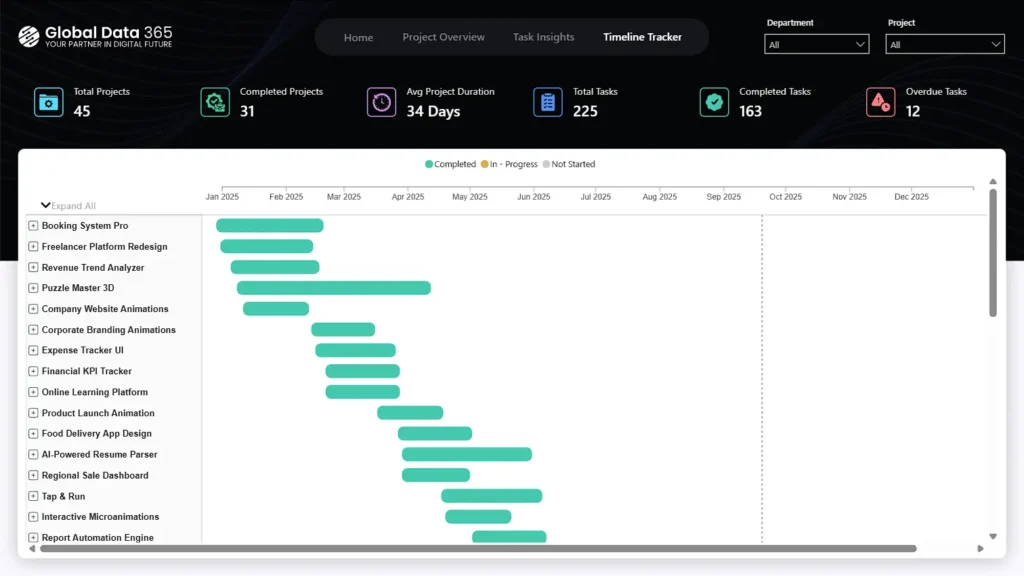
Task: Click the Corporate Branding Animations bar
Action: pos(344,330)
